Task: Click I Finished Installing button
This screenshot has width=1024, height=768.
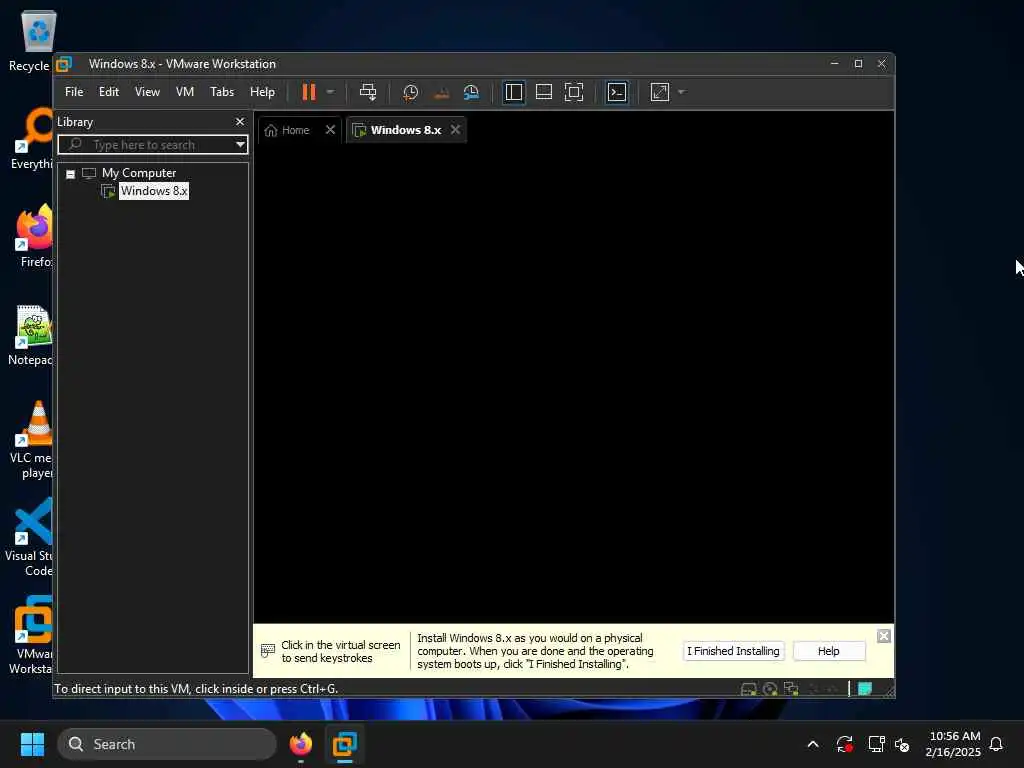Action: click(x=733, y=651)
